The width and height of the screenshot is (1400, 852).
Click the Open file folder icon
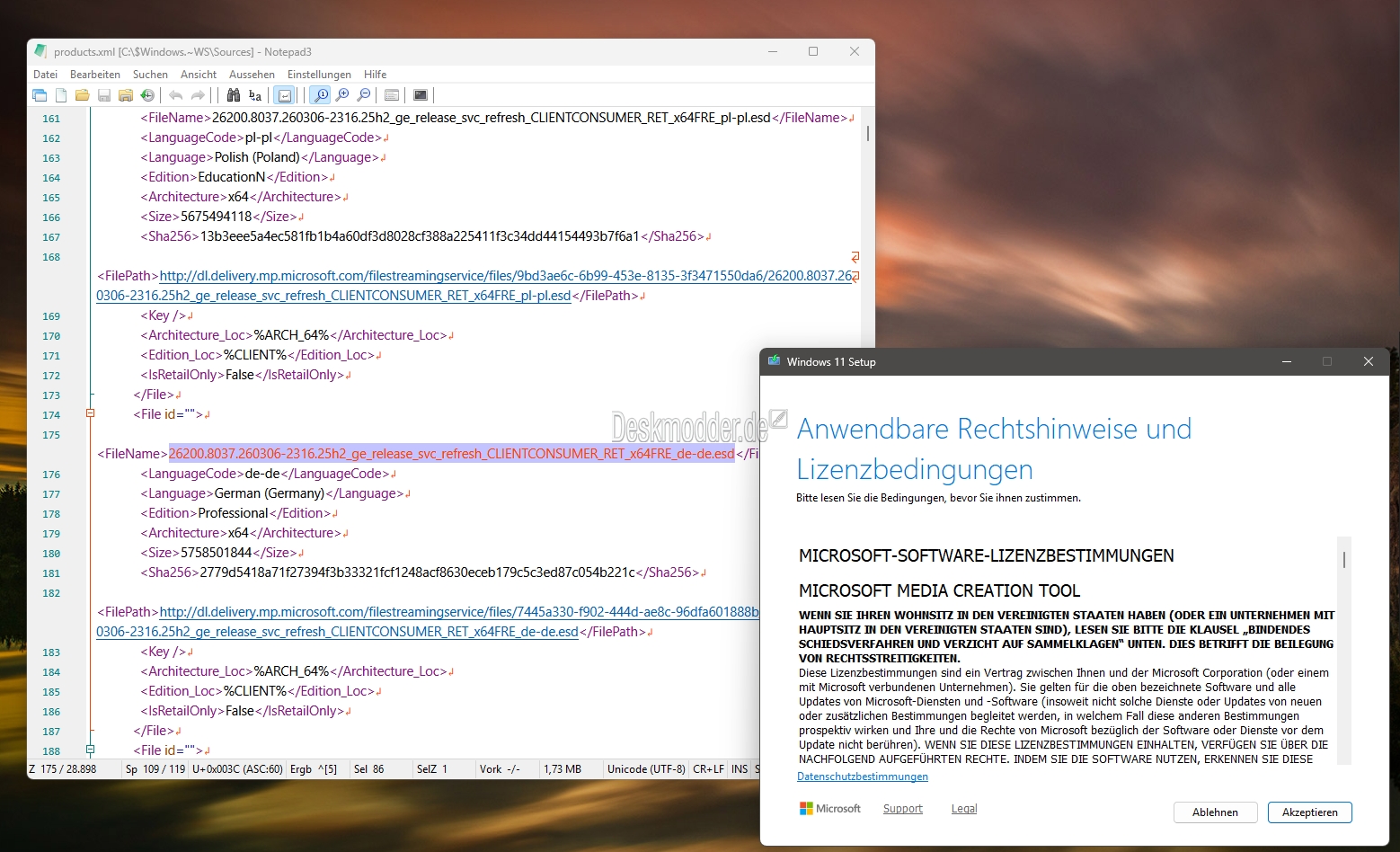click(x=83, y=95)
